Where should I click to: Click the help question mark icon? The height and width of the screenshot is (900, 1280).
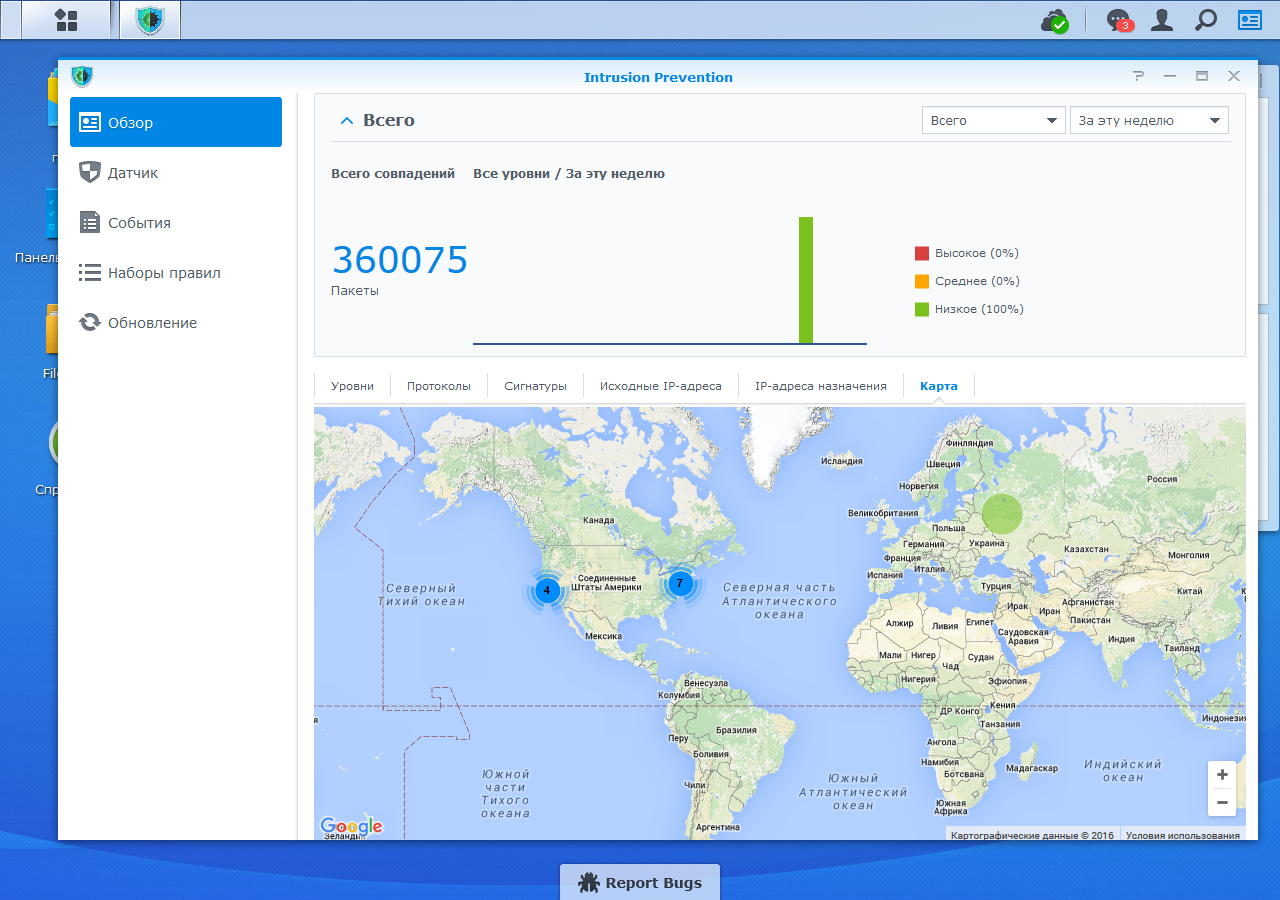[1138, 76]
